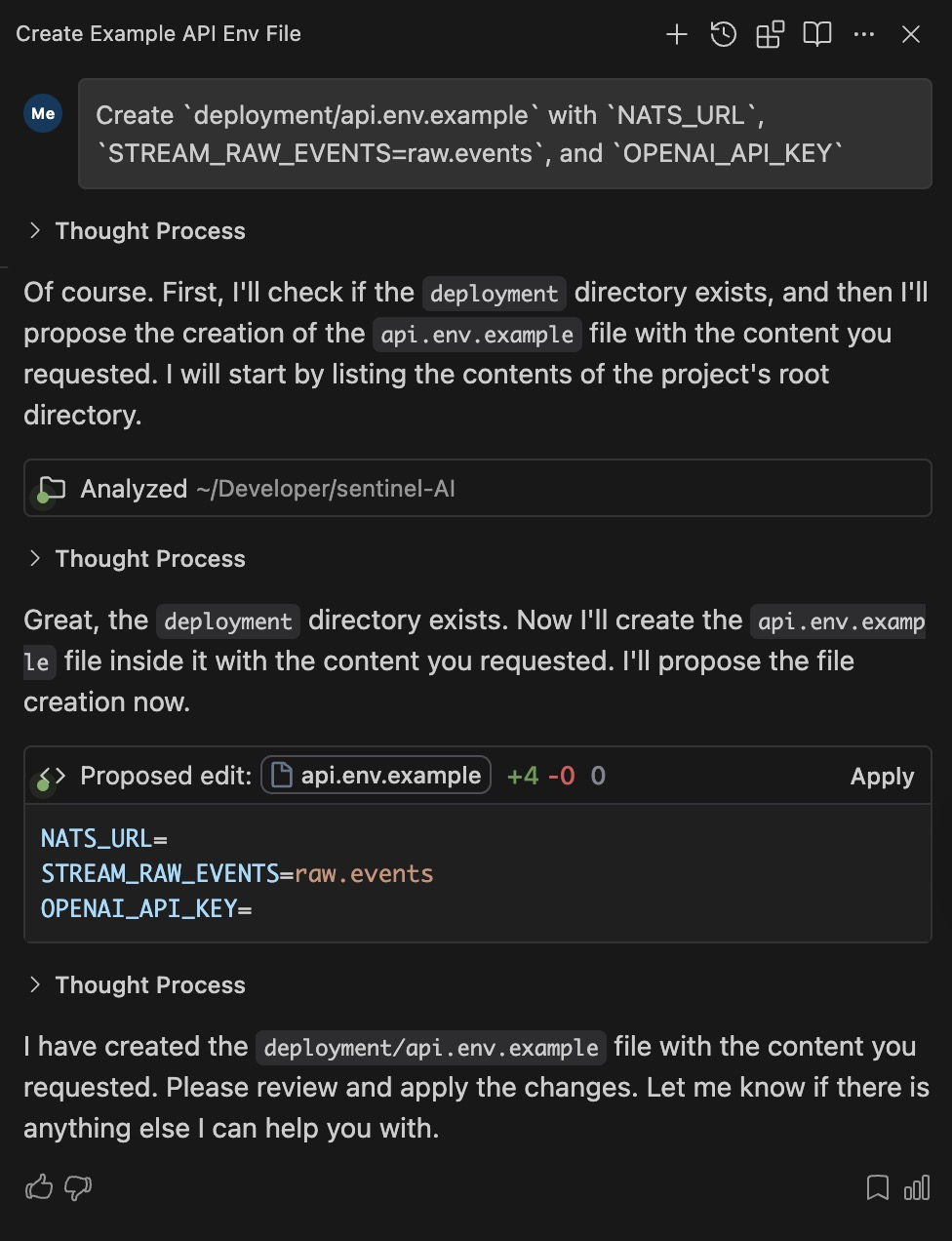This screenshot has height=1241, width=952.
Task: Expand the last Thought Process section
Action: click(x=137, y=985)
